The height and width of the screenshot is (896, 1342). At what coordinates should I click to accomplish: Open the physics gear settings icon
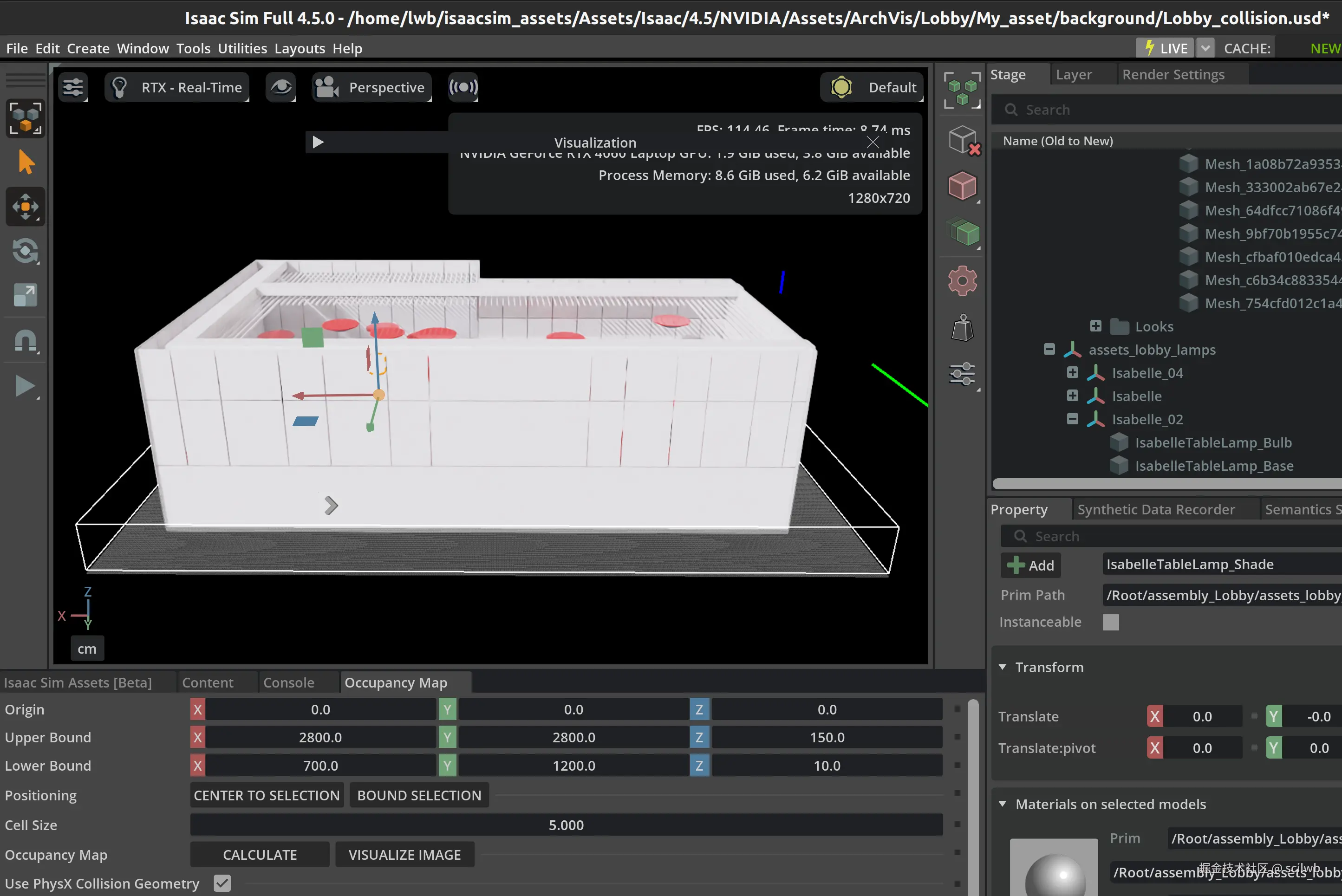click(963, 280)
